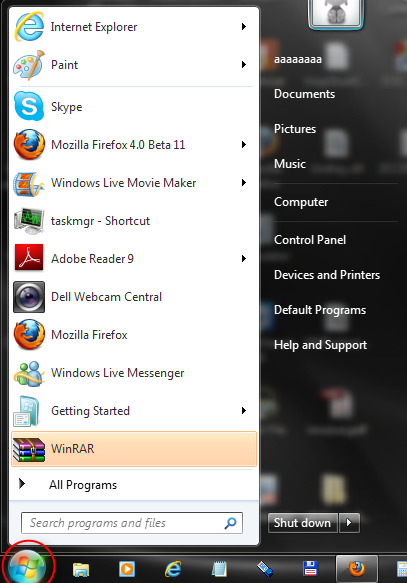407x583 pixels.
Task: Open Computer from Start menu
Action: pos(301,202)
